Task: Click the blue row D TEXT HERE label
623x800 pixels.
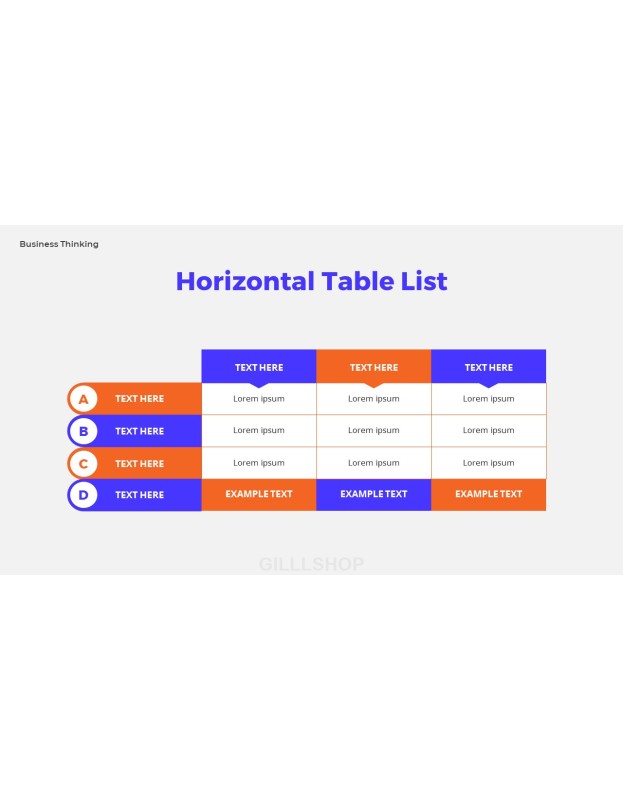Action: click(139, 495)
